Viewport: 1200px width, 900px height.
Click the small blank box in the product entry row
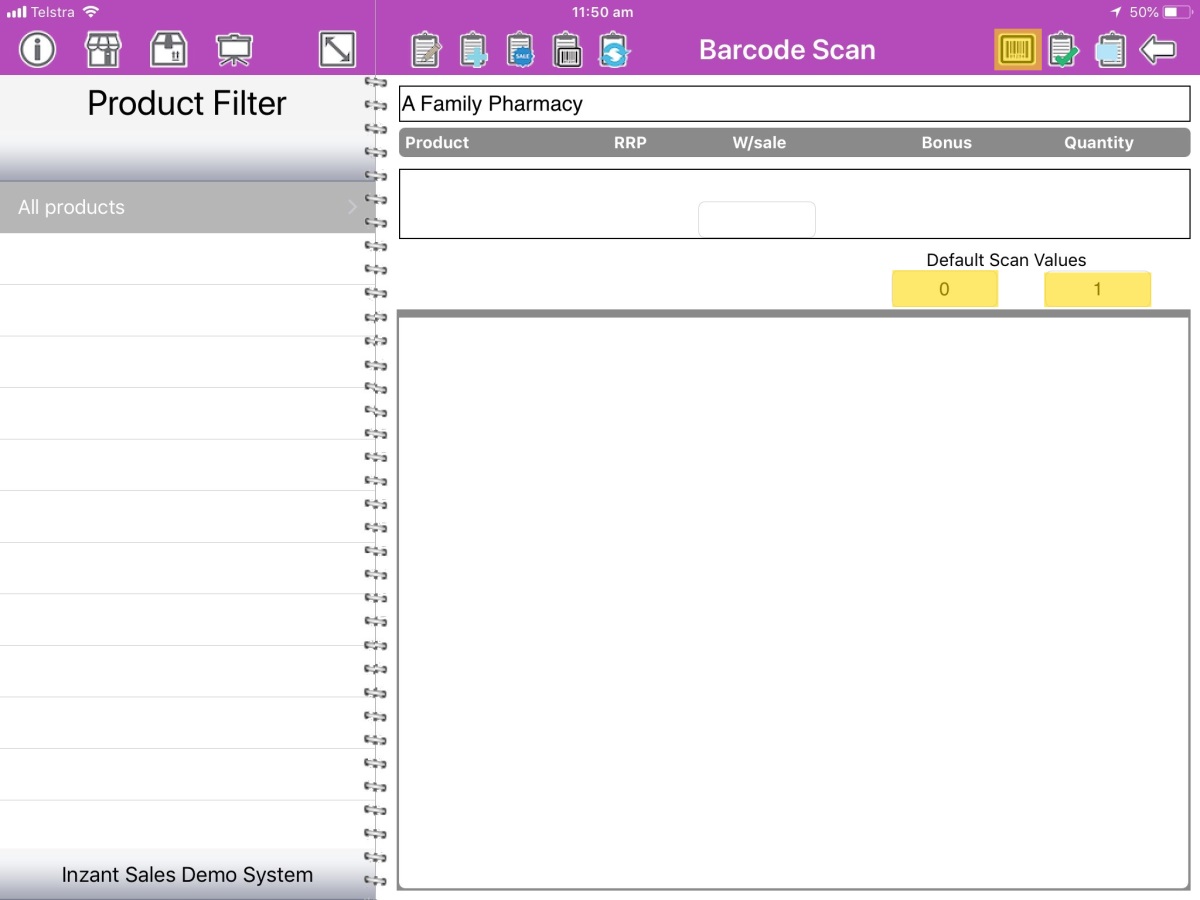coord(757,219)
